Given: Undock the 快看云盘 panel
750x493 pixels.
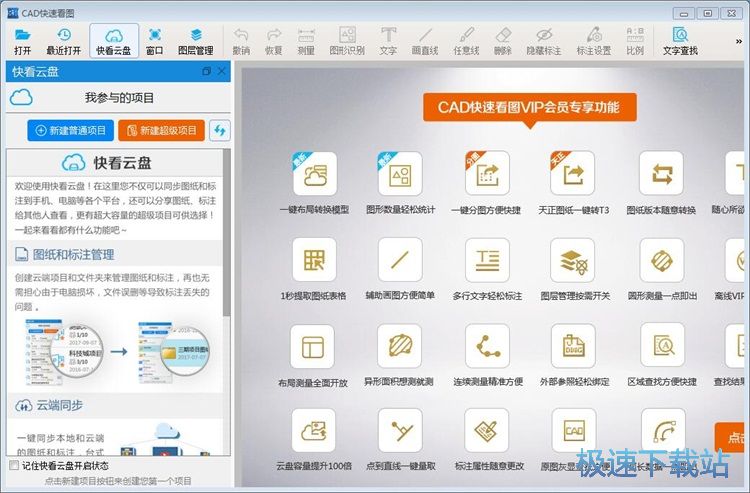Looking at the screenshot, I should click(206, 71).
